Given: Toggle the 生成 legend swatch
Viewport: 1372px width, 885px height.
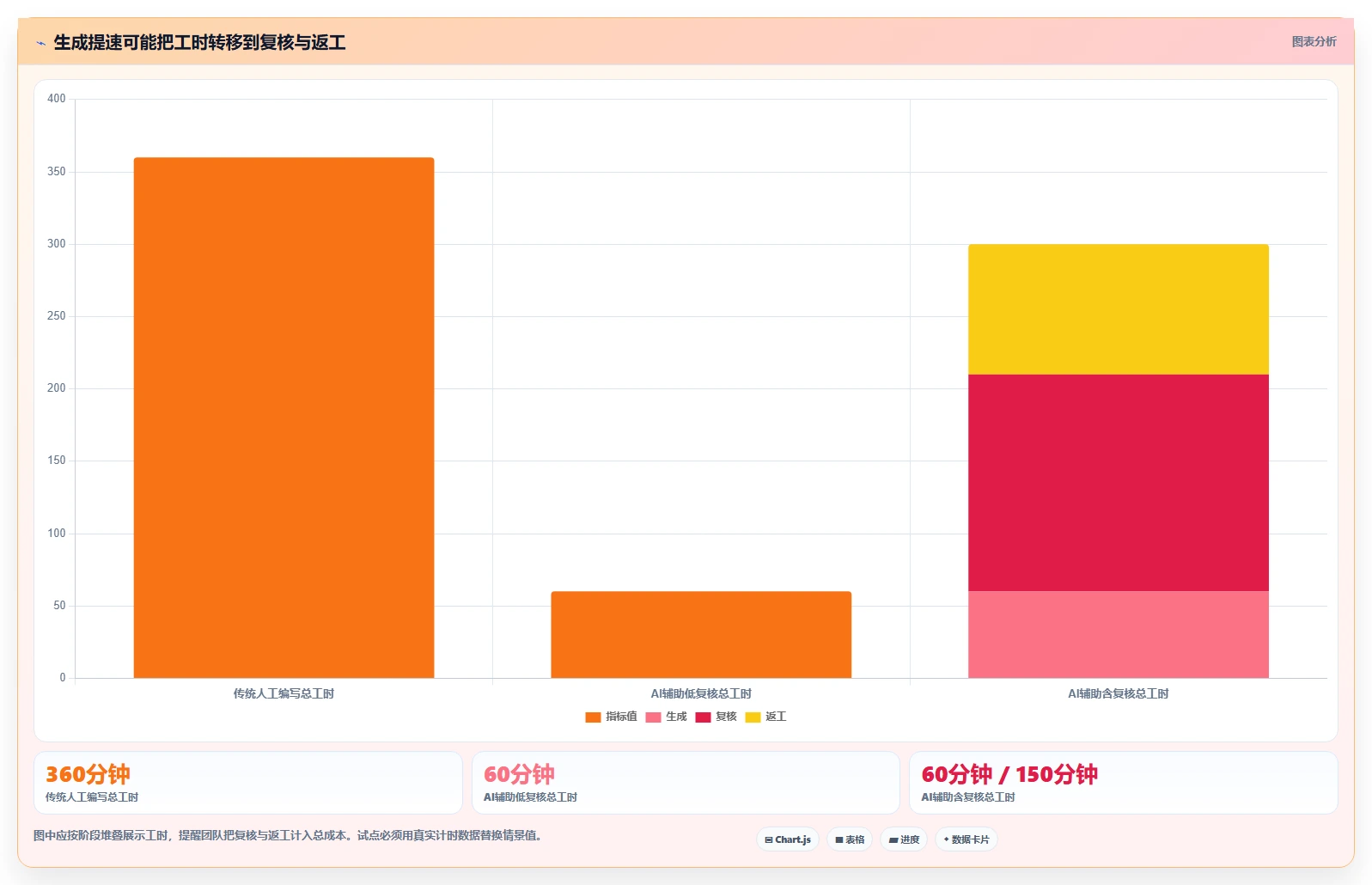Looking at the screenshot, I should (653, 717).
